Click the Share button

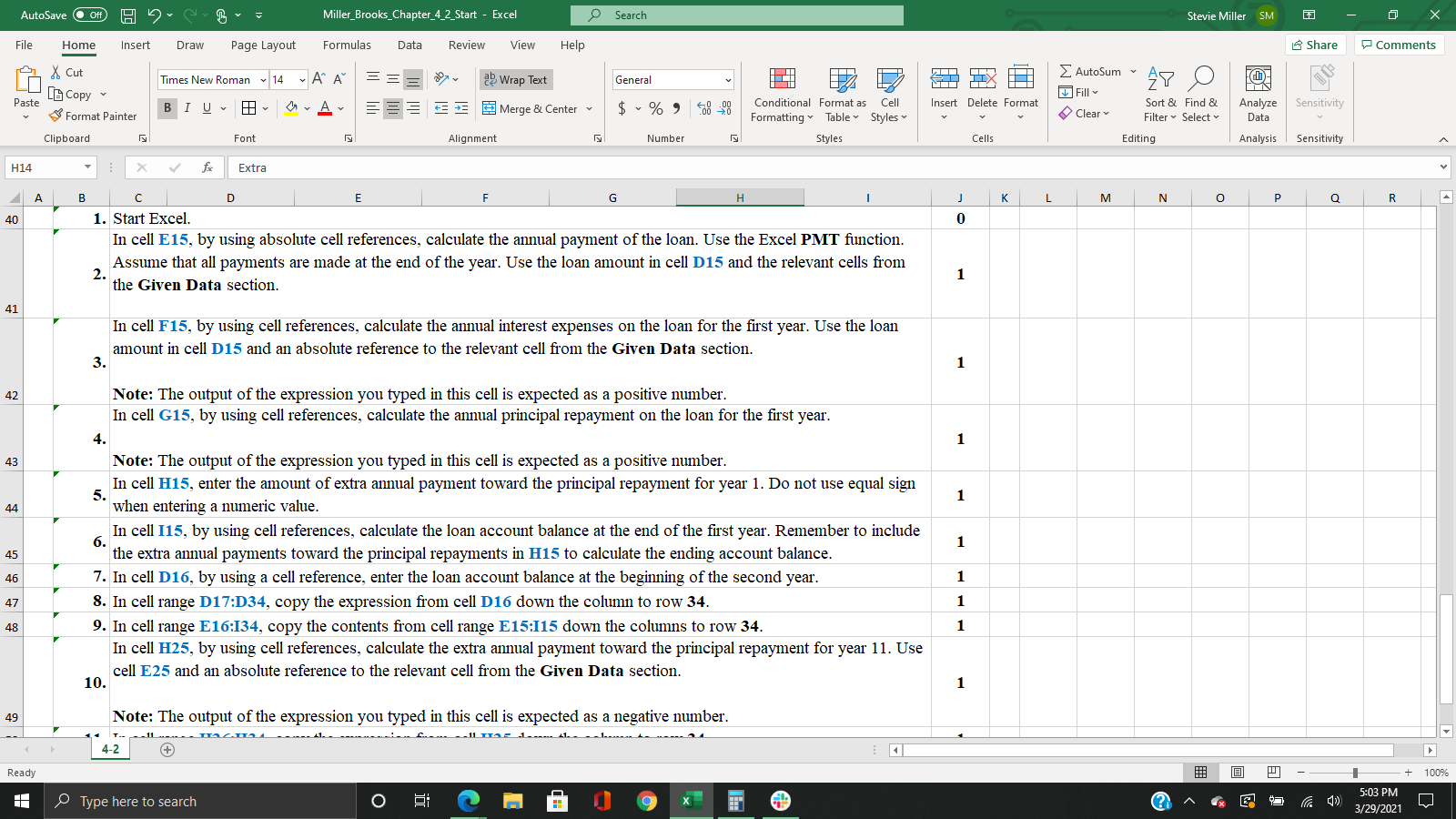(1315, 45)
